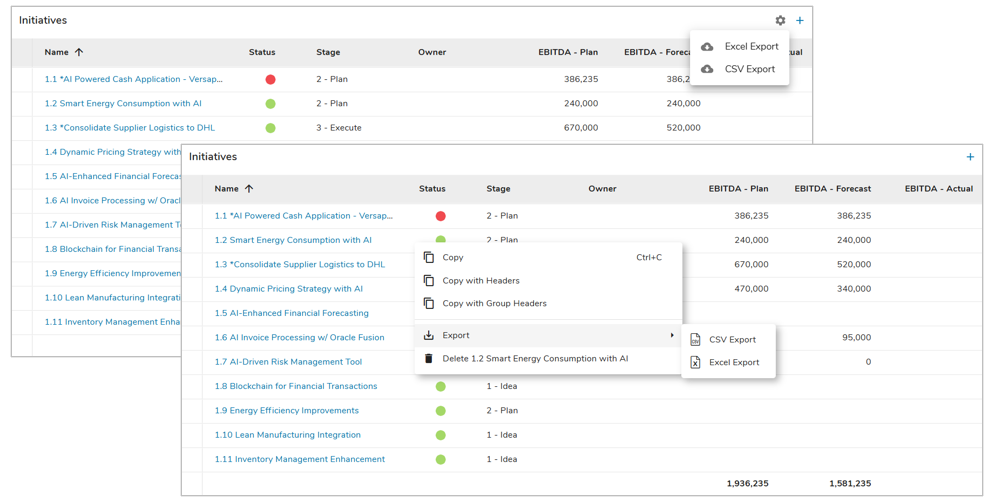Click green status dot for 1.9 Energy Efficiency
The width and height of the screenshot is (990, 501).
440,411
